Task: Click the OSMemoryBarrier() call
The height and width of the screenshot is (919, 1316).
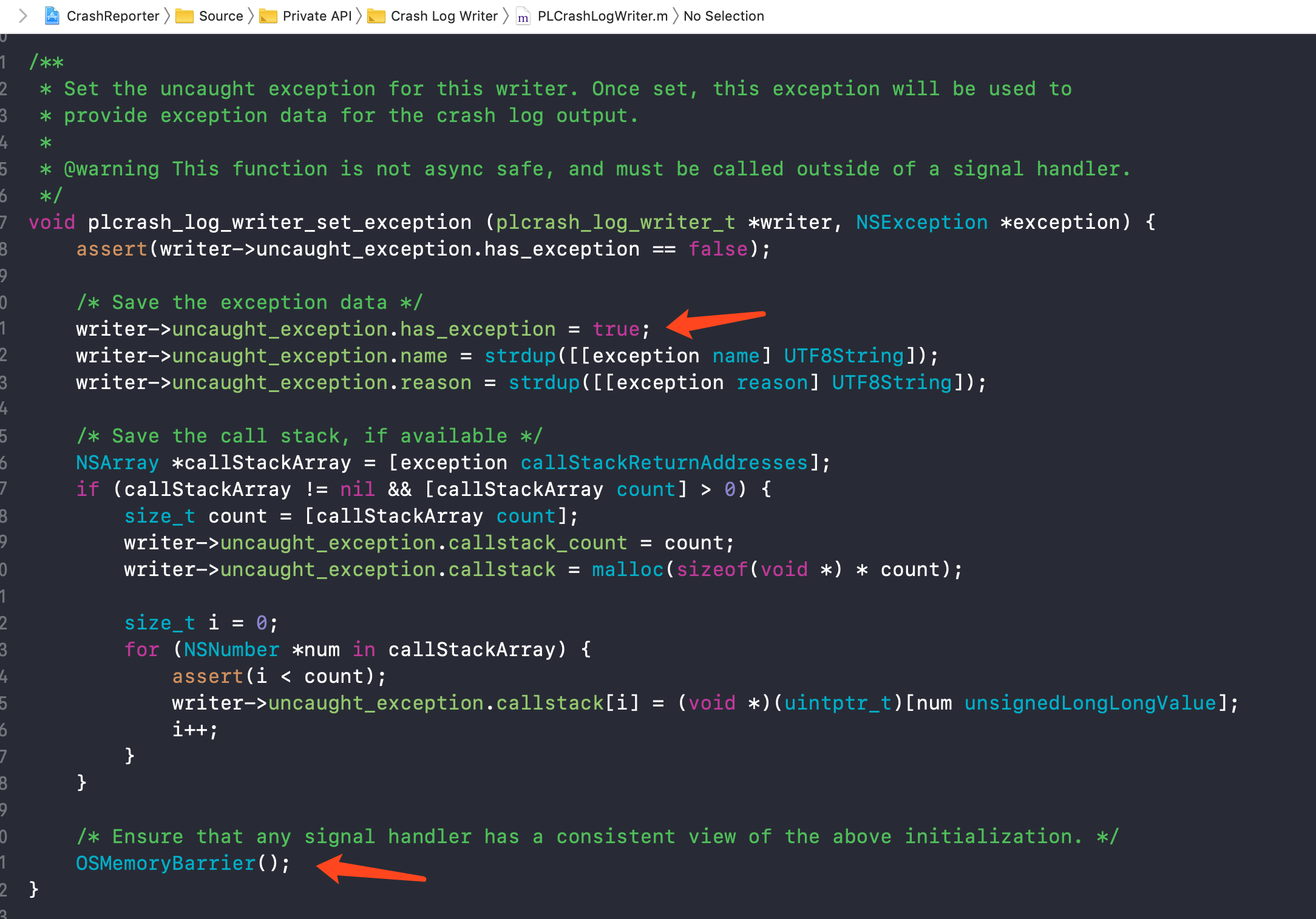Action: (x=183, y=863)
